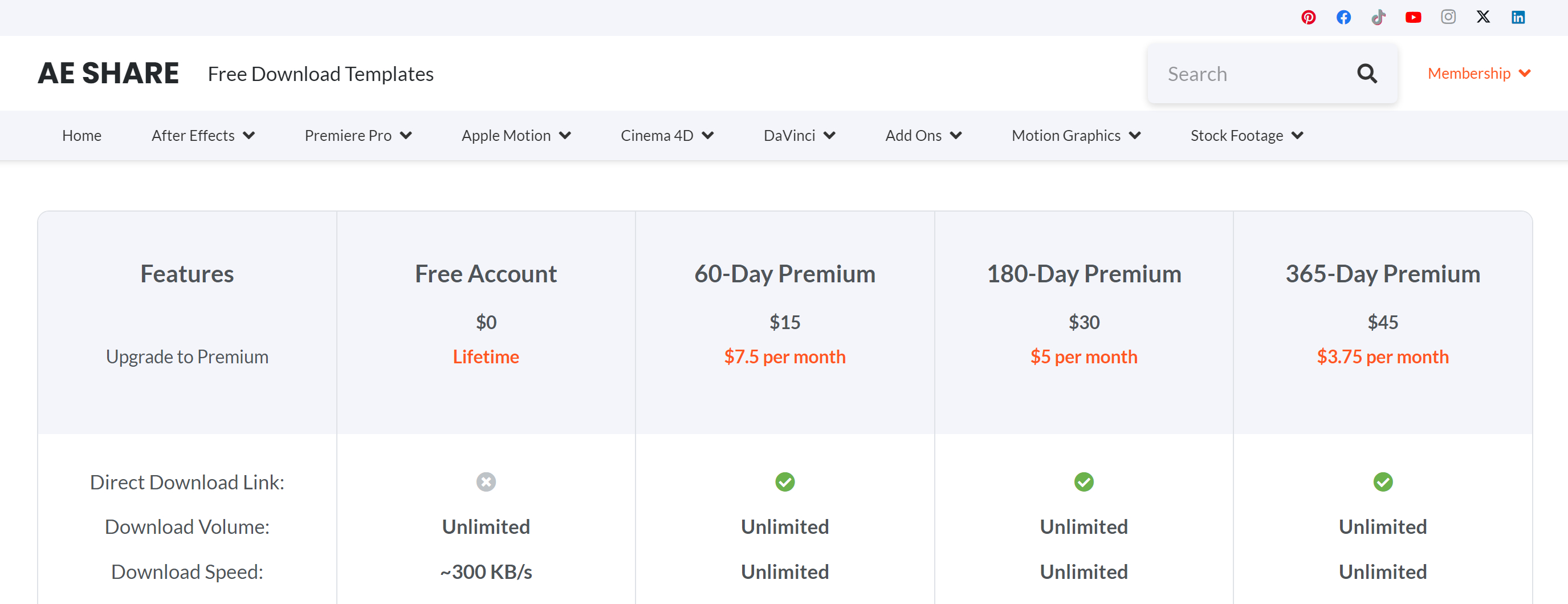Click the $45 price

pos(1382,322)
